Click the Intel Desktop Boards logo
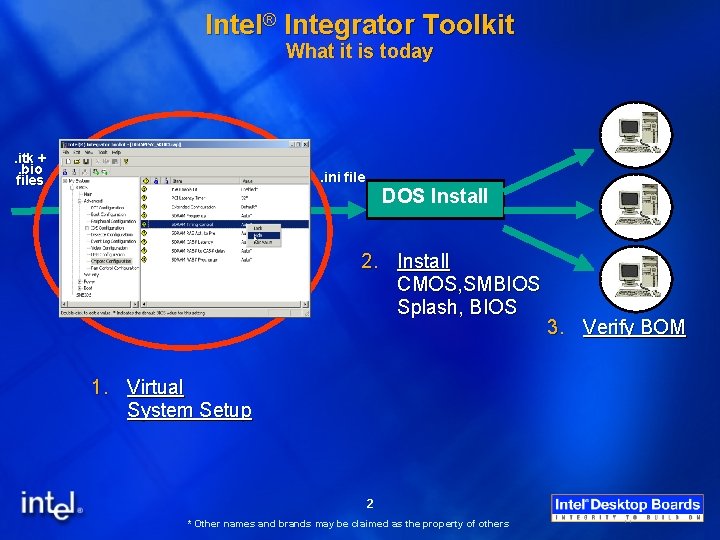Viewport: 720px width, 540px height. (x=627, y=508)
